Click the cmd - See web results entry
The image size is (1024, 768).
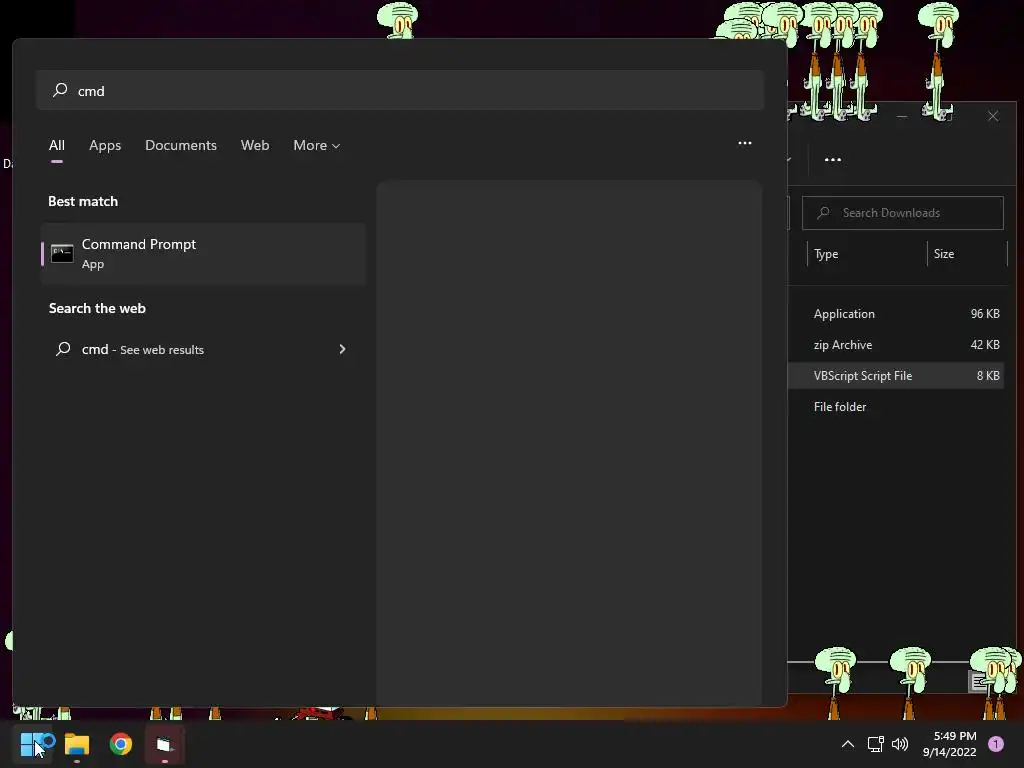click(x=203, y=349)
